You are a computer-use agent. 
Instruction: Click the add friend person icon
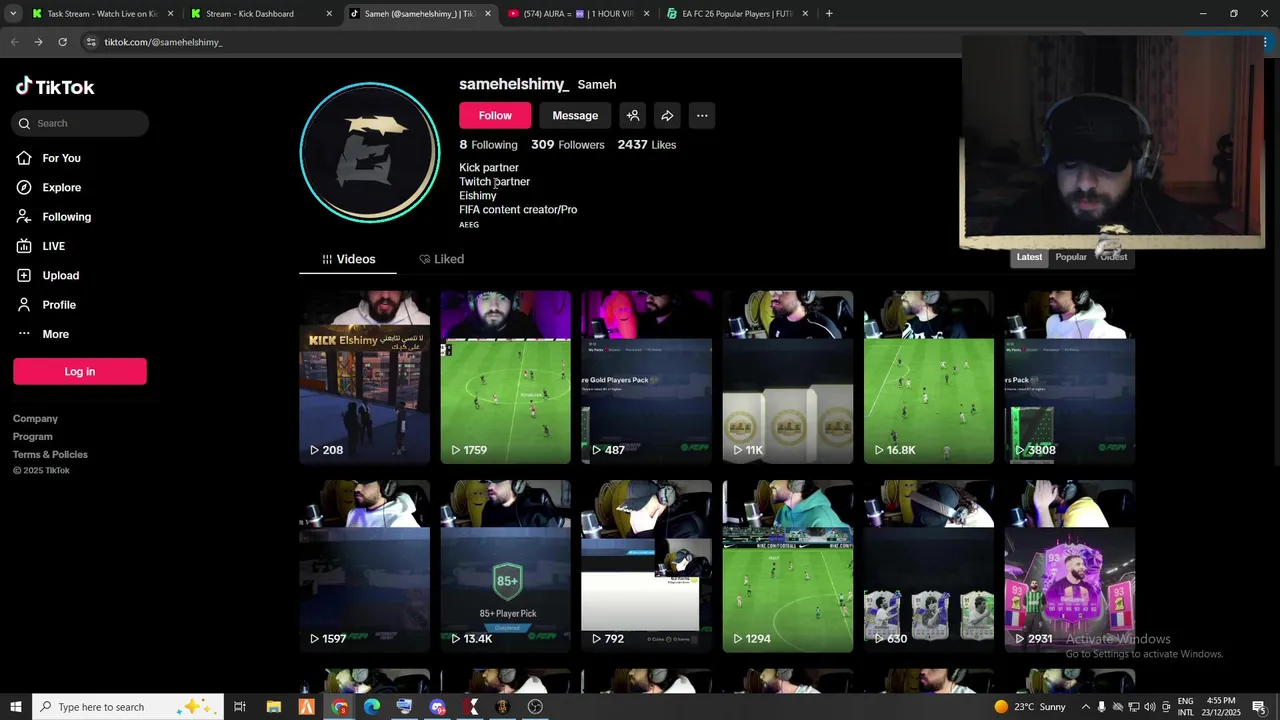pos(633,116)
